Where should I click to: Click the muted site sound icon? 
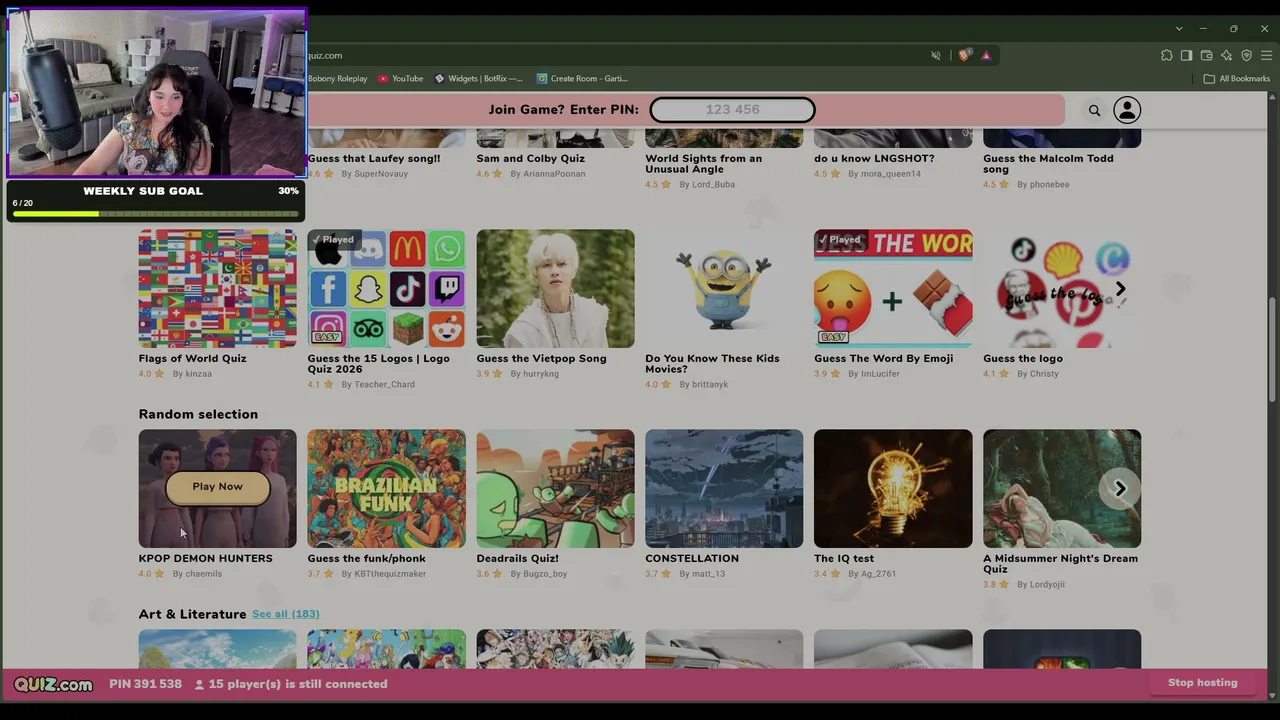(936, 55)
